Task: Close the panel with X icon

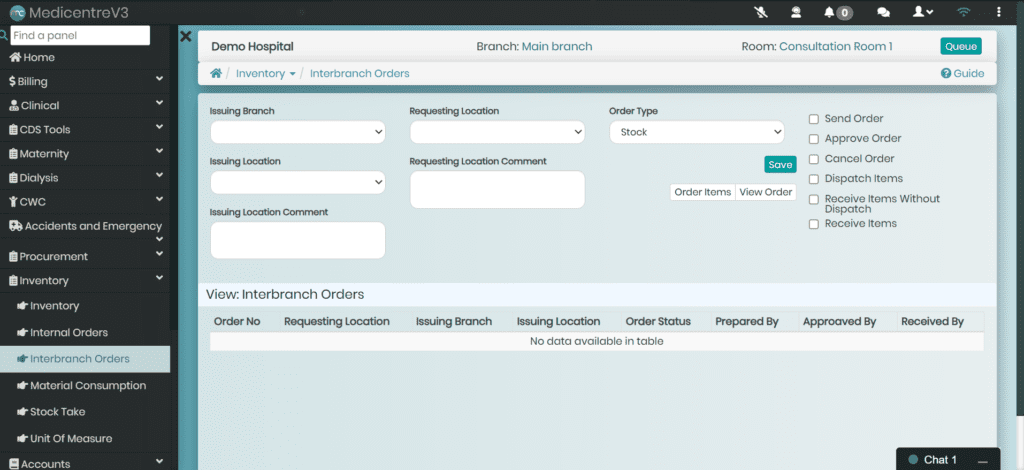Action: click(x=185, y=36)
